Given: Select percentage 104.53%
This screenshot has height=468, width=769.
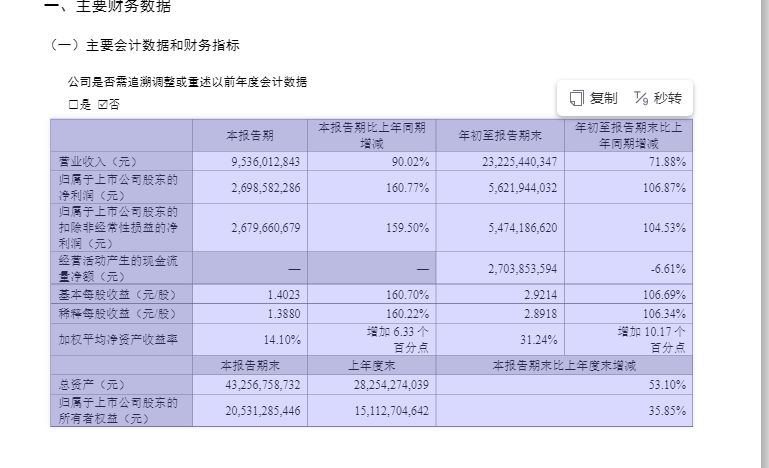Looking at the screenshot, I should click(664, 228).
